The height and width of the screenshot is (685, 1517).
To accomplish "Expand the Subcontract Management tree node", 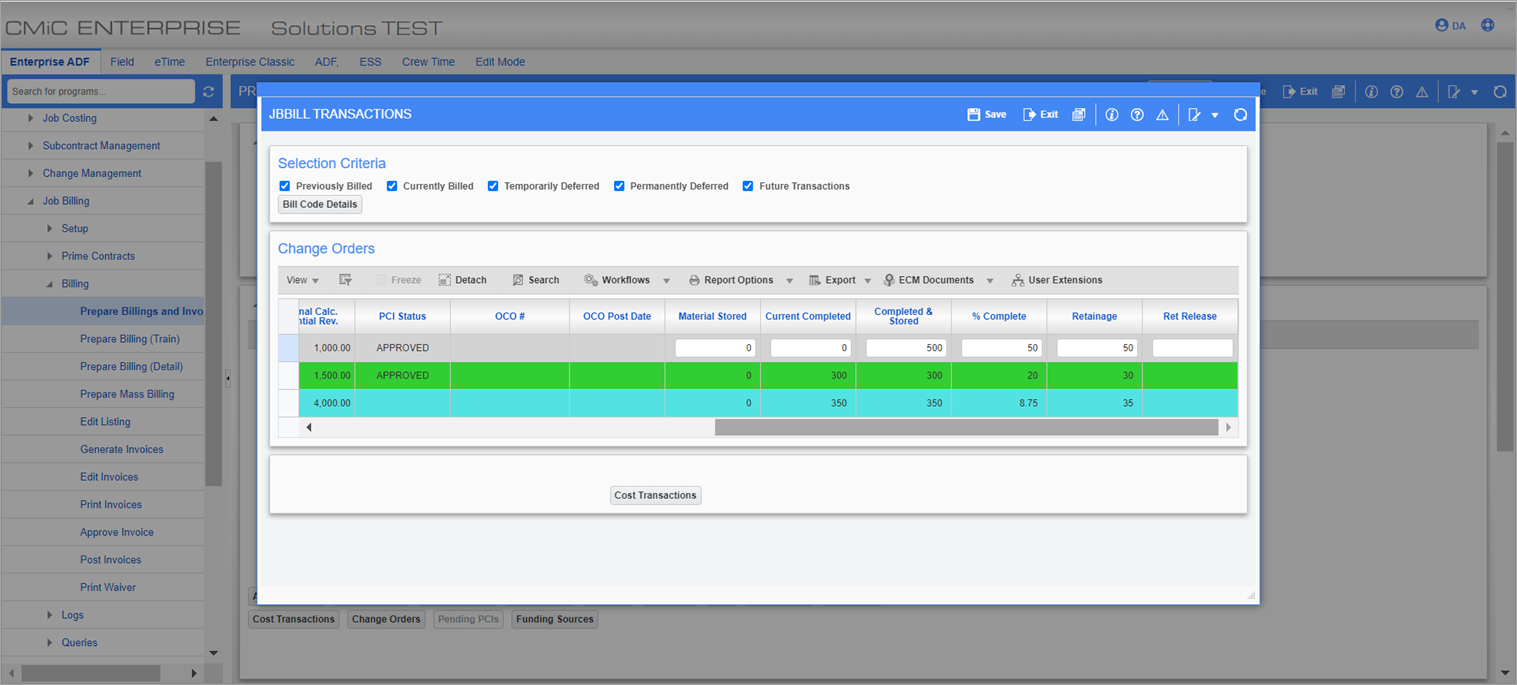I will 31,146.
